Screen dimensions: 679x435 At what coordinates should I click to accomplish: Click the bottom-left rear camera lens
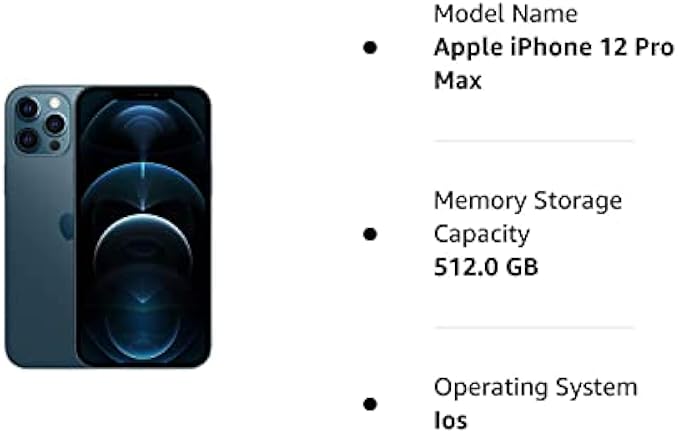[27, 139]
